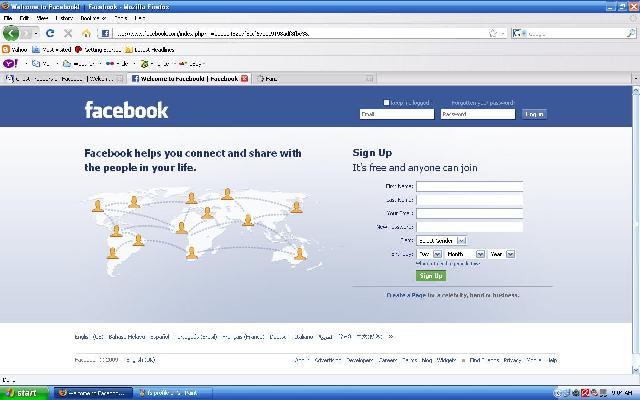Click the login Email field
Viewport: 640px width, 400px height.
(x=397, y=114)
